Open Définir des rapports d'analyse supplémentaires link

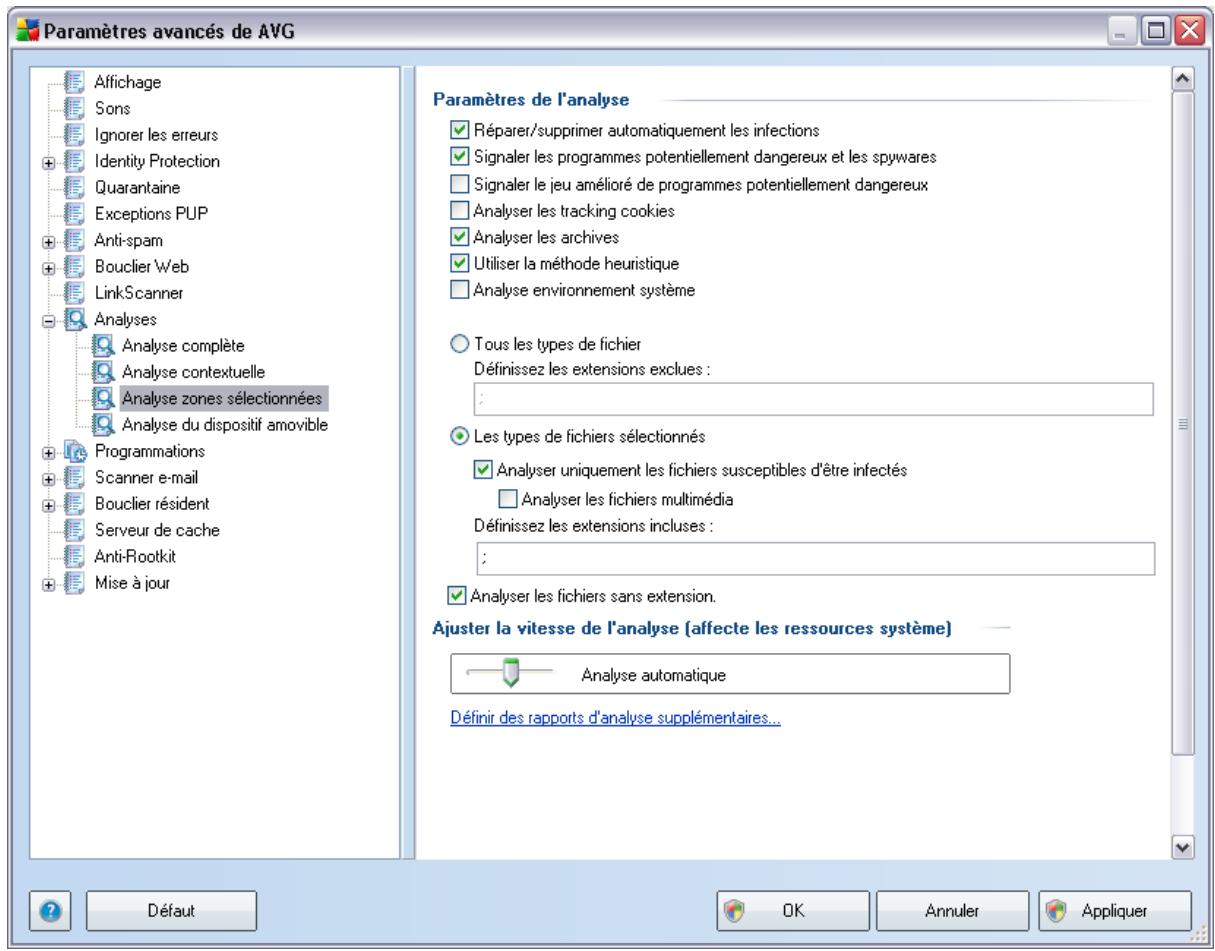point(614,719)
